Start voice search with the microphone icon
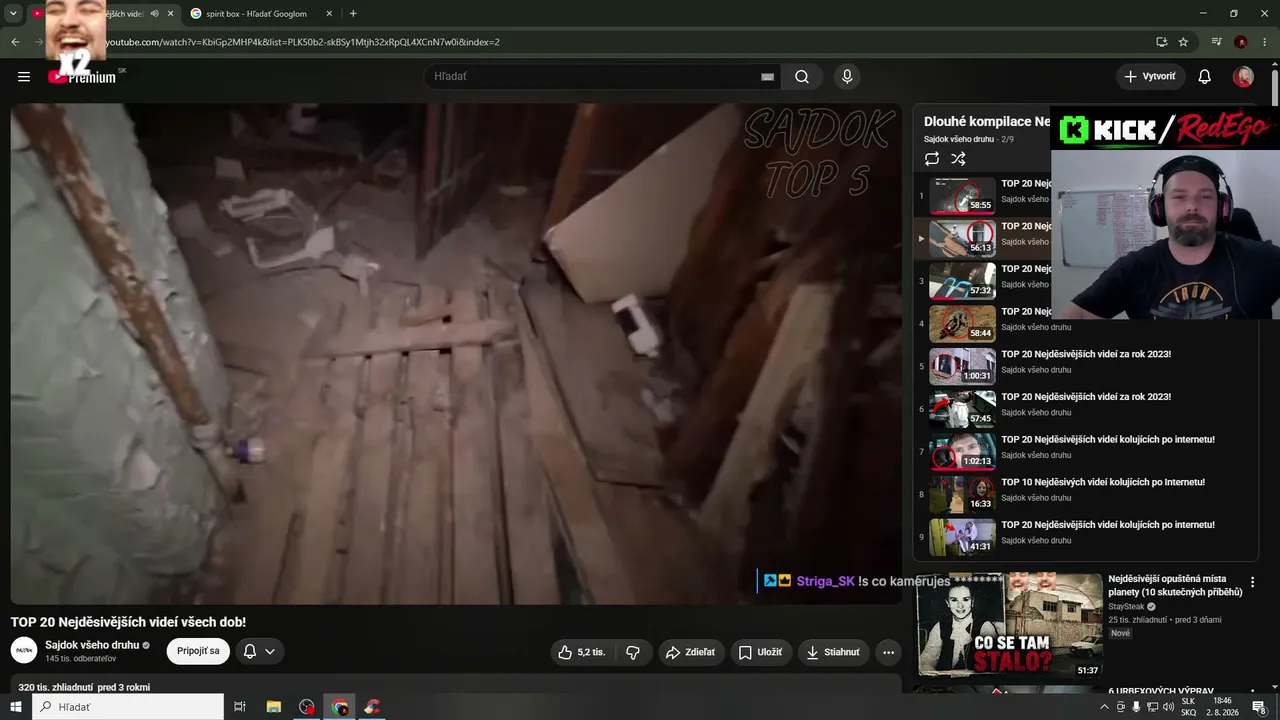The width and height of the screenshot is (1280, 720). pyautogui.click(x=847, y=76)
